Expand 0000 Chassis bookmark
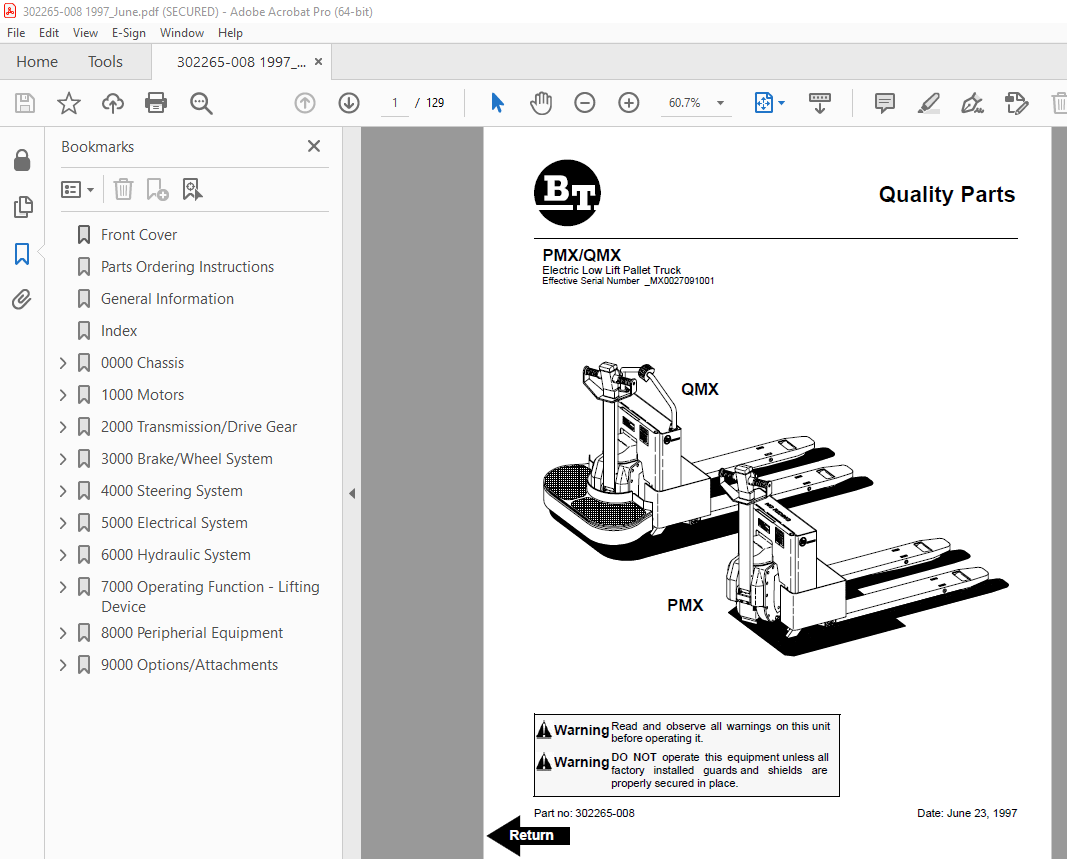The width and height of the screenshot is (1067, 859). tap(63, 363)
